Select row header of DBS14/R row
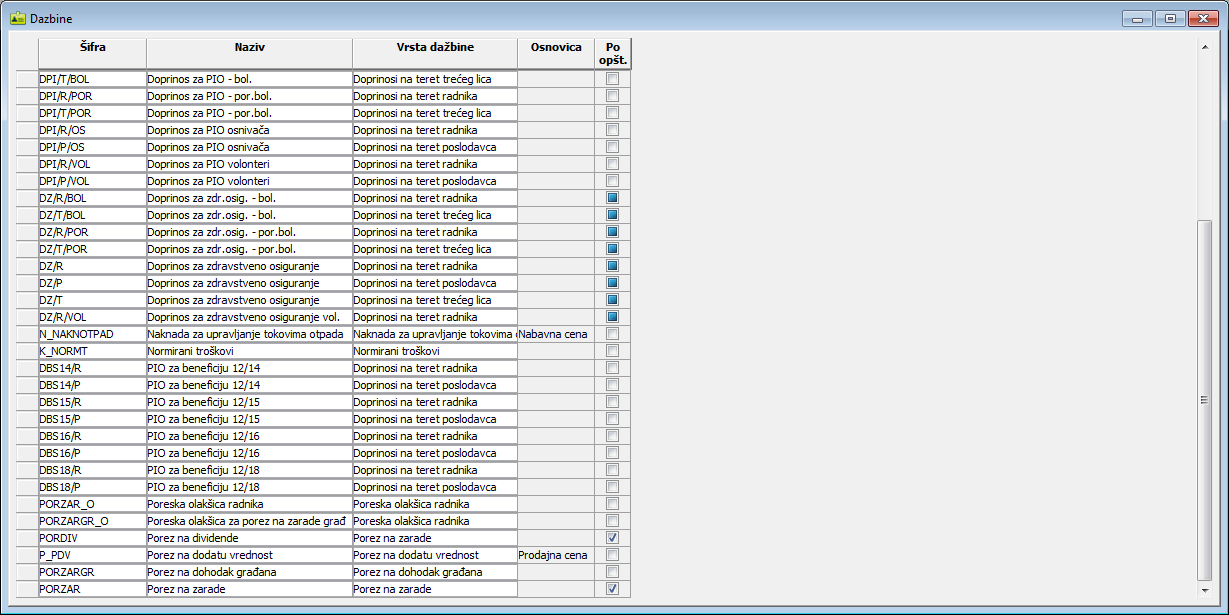The image size is (1229, 615). click(28, 368)
